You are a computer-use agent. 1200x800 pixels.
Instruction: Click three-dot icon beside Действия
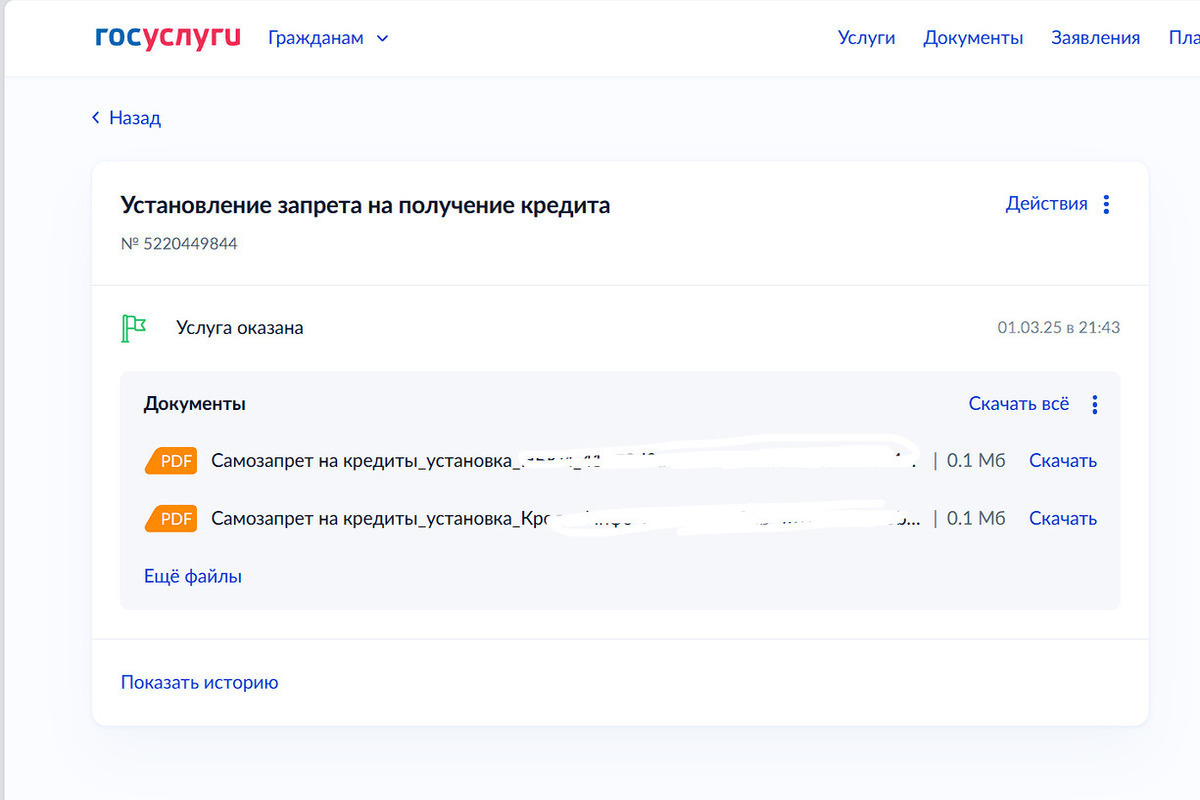click(1106, 204)
